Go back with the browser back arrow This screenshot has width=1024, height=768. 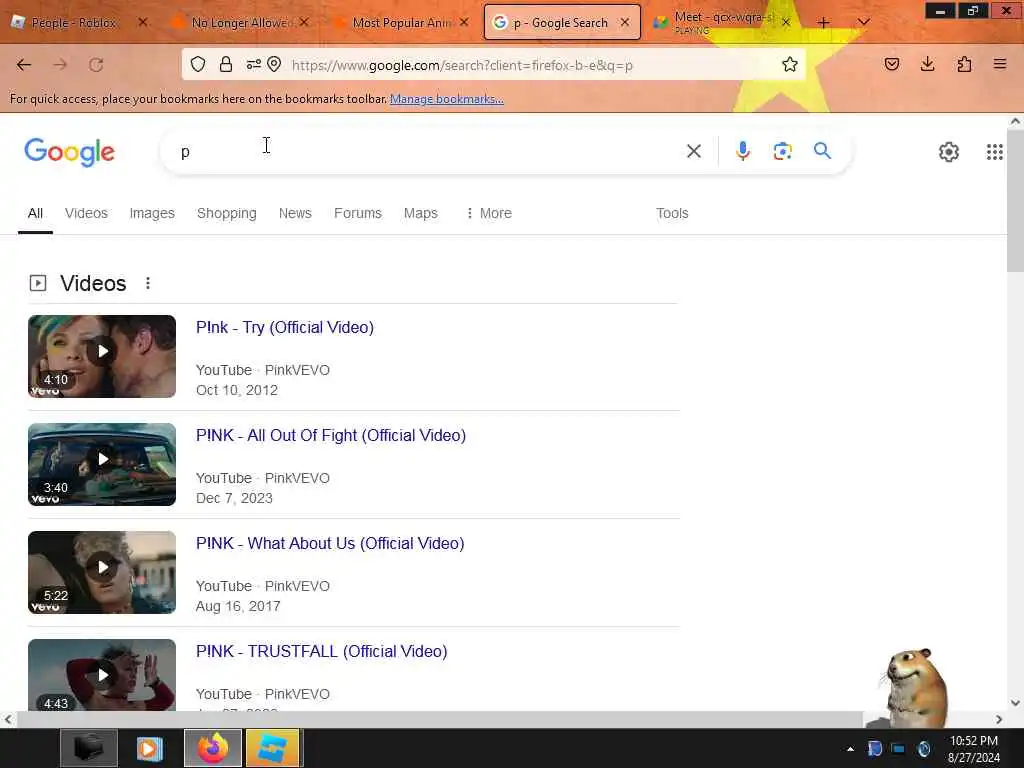[24, 65]
